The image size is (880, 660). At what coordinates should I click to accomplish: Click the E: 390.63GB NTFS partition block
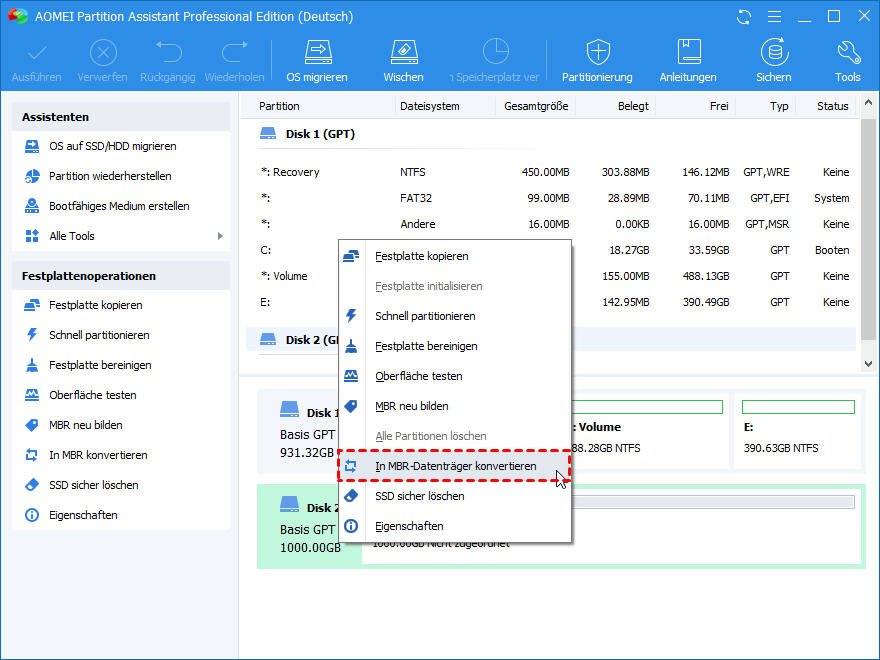click(x=798, y=430)
